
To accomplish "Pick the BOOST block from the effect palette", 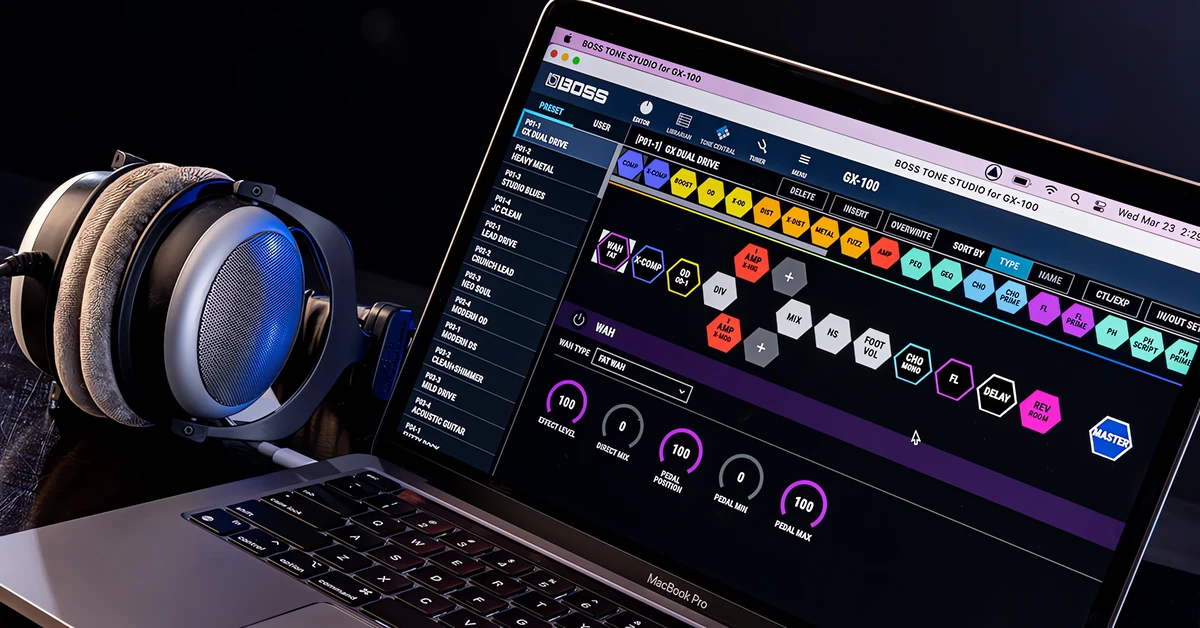I will point(684,183).
